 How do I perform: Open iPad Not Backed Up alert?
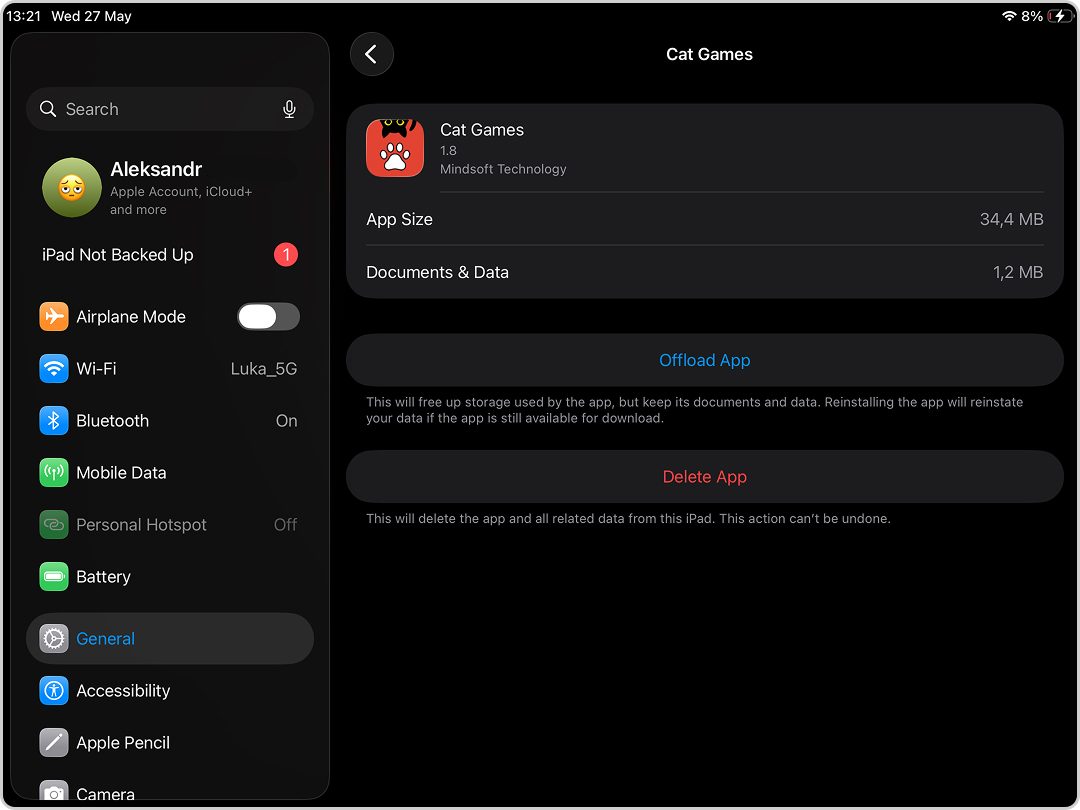(x=169, y=255)
